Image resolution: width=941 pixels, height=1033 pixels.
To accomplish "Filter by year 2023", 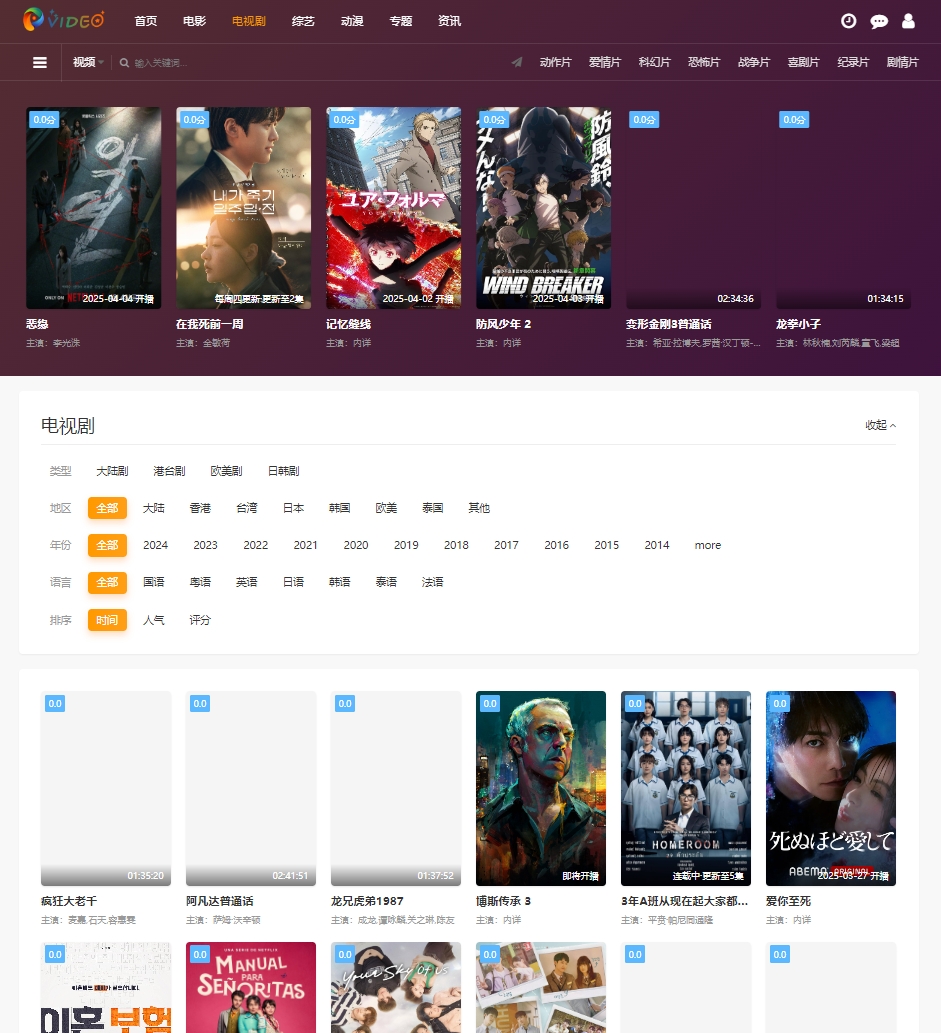I will click(205, 545).
